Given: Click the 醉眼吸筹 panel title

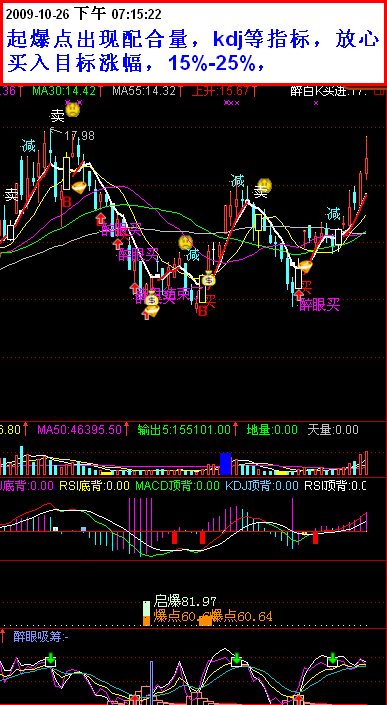Looking at the screenshot, I should 40,636.
